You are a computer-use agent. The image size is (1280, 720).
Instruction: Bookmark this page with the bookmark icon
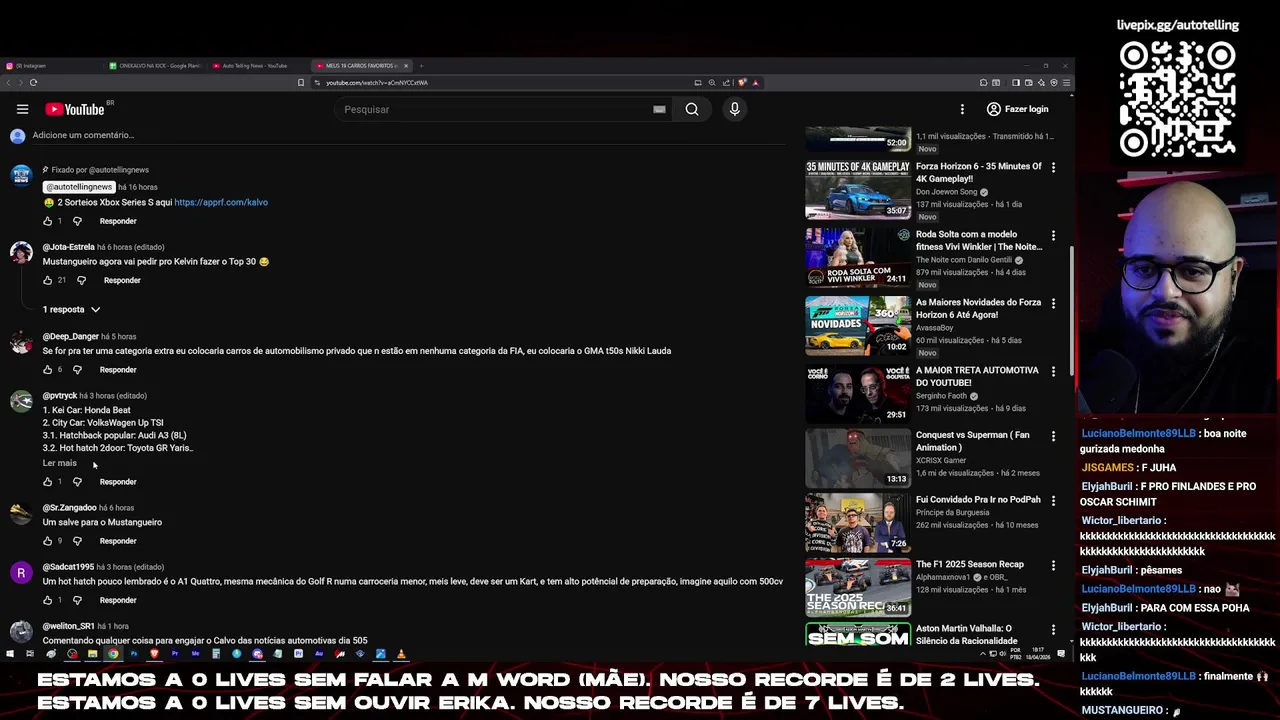click(301, 83)
